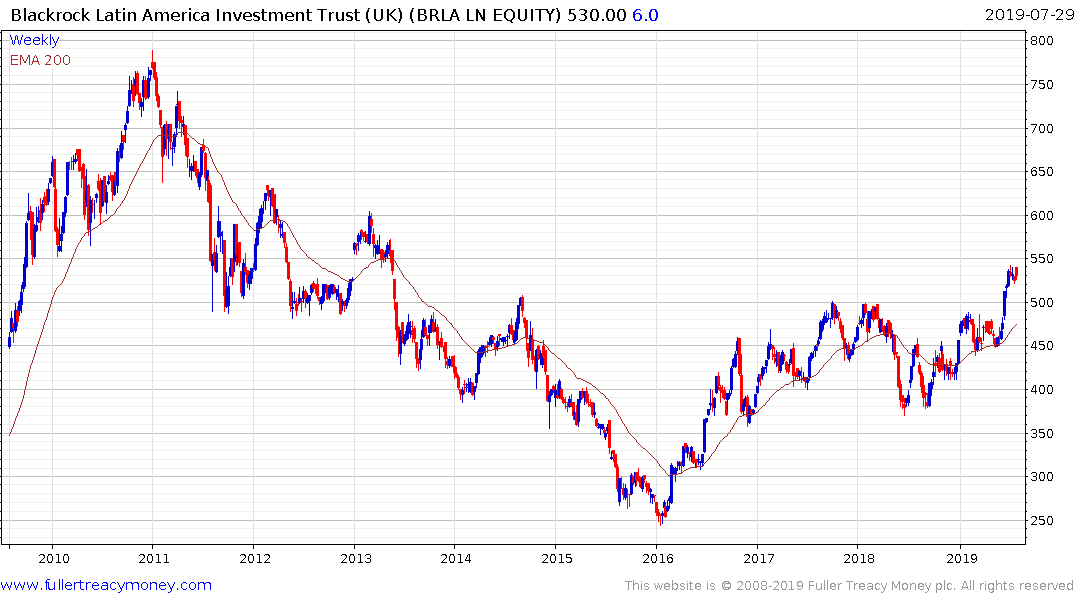Click the 2010 label on the time axis

[53, 558]
